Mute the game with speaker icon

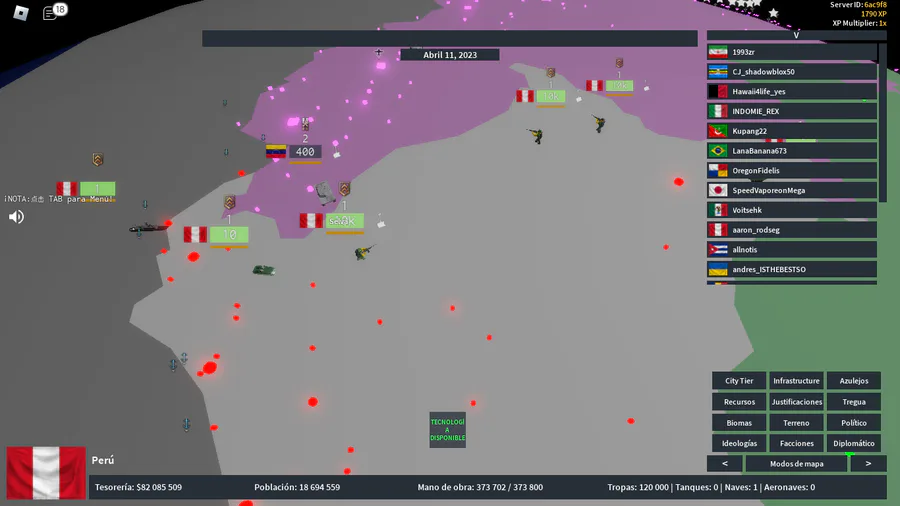coord(16,216)
